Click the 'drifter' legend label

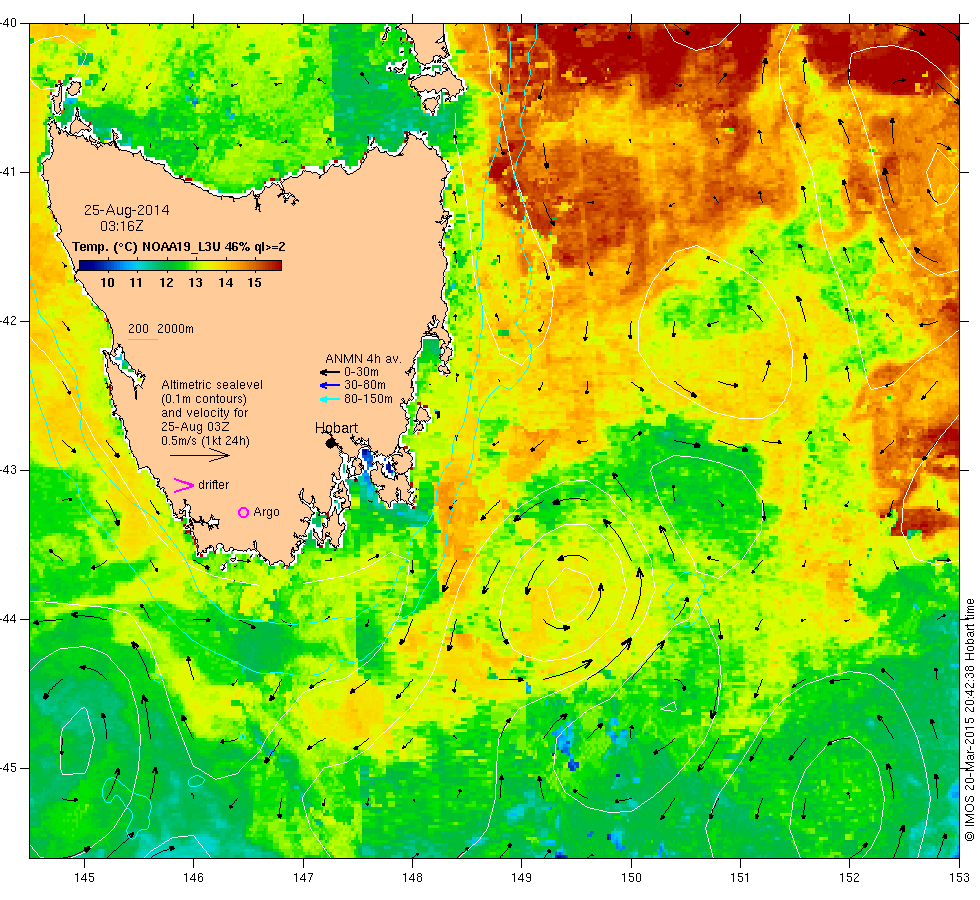point(214,485)
